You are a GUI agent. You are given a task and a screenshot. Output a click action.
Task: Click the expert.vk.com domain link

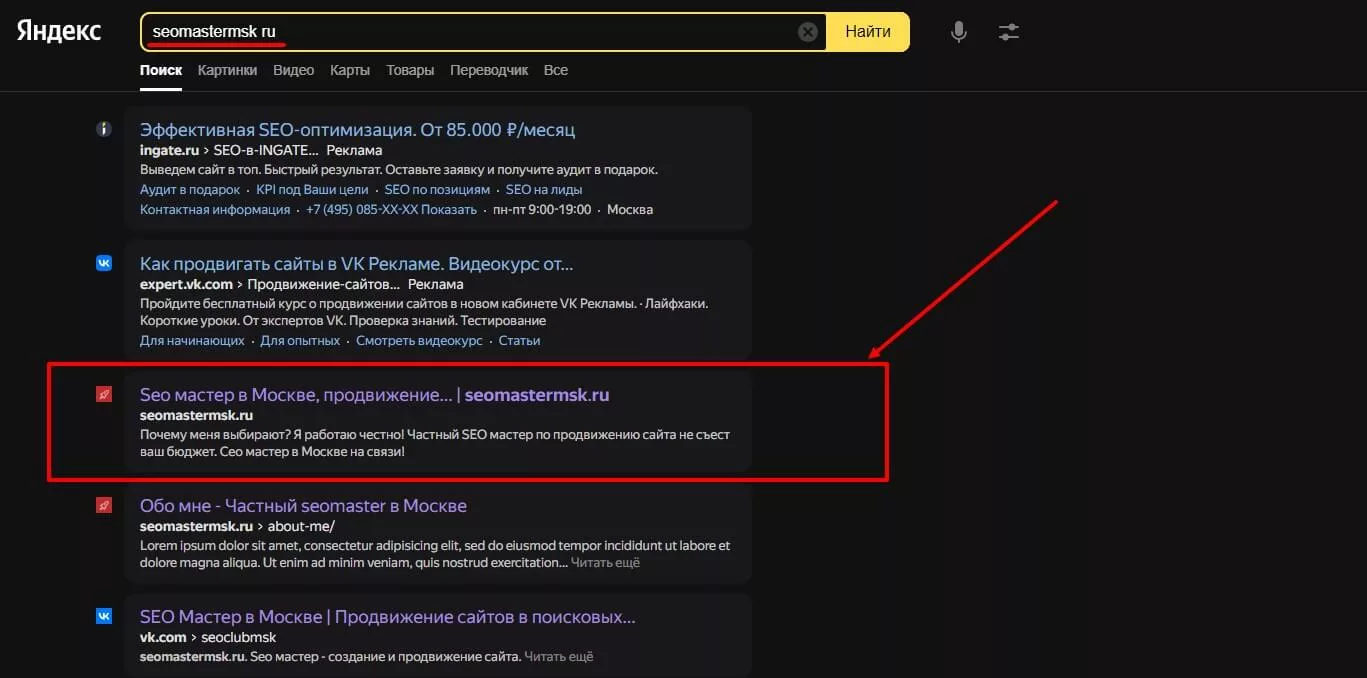(186, 284)
